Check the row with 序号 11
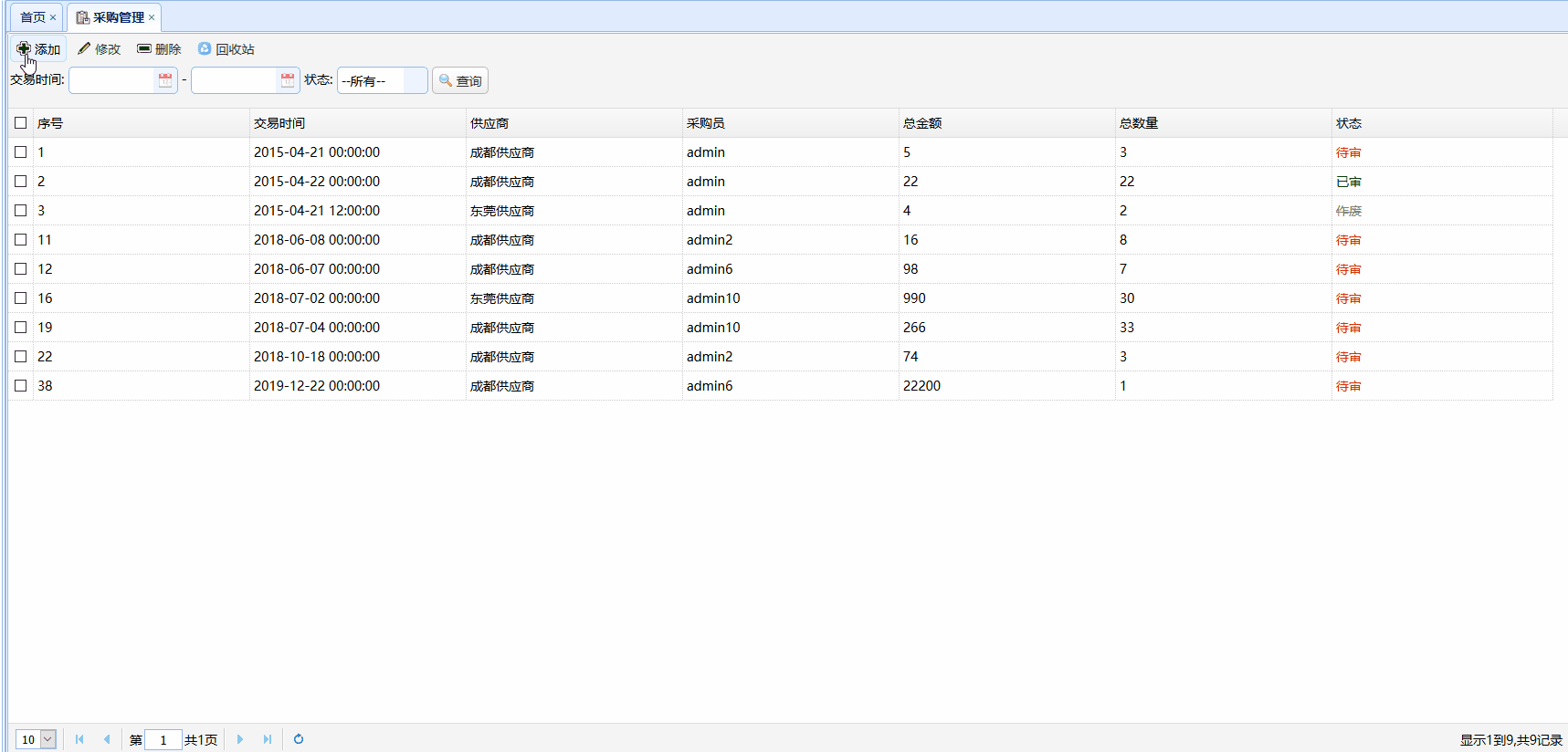 coord(20,240)
